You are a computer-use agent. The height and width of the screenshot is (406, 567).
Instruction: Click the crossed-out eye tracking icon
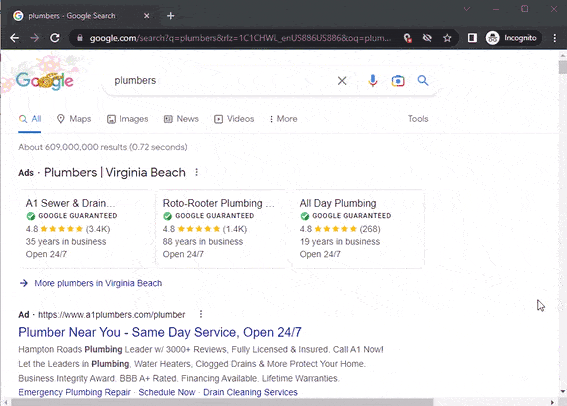pos(427,38)
